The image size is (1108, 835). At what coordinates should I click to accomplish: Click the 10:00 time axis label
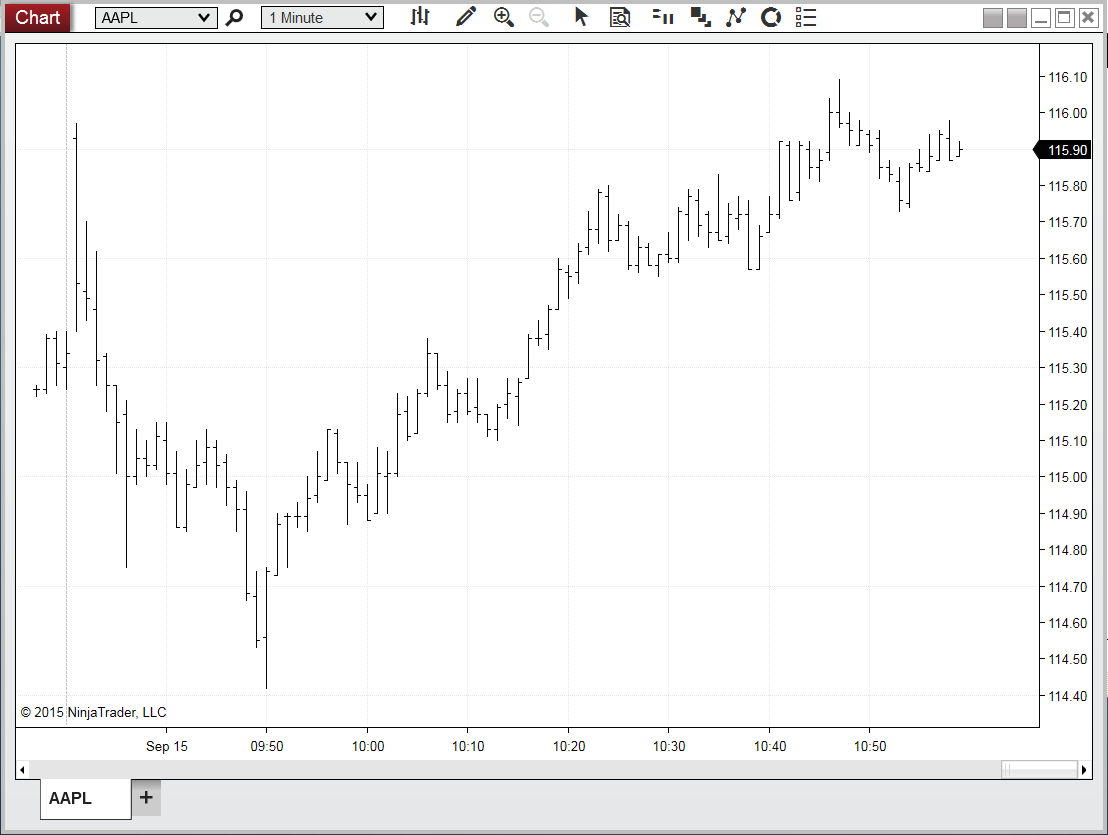click(x=368, y=747)
